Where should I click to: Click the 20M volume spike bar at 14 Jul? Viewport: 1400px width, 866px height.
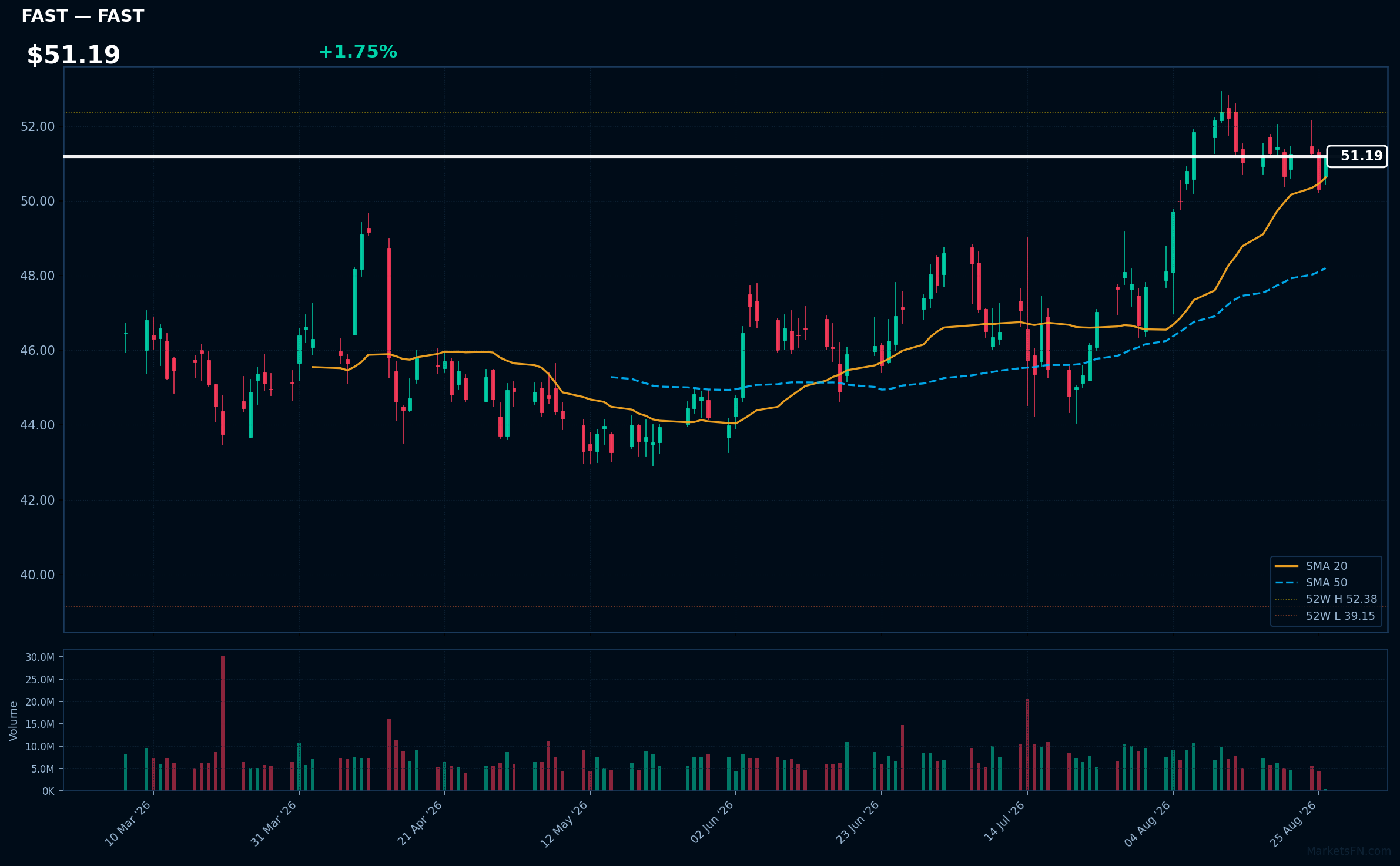[1027, 745]
